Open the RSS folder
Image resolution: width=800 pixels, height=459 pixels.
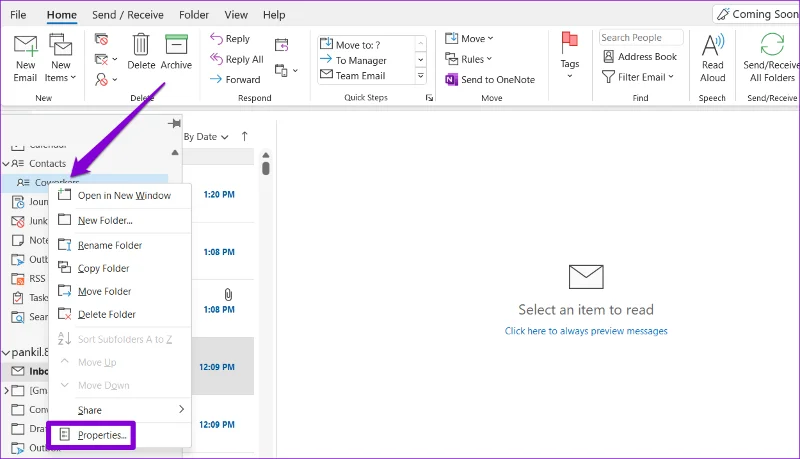29,278
